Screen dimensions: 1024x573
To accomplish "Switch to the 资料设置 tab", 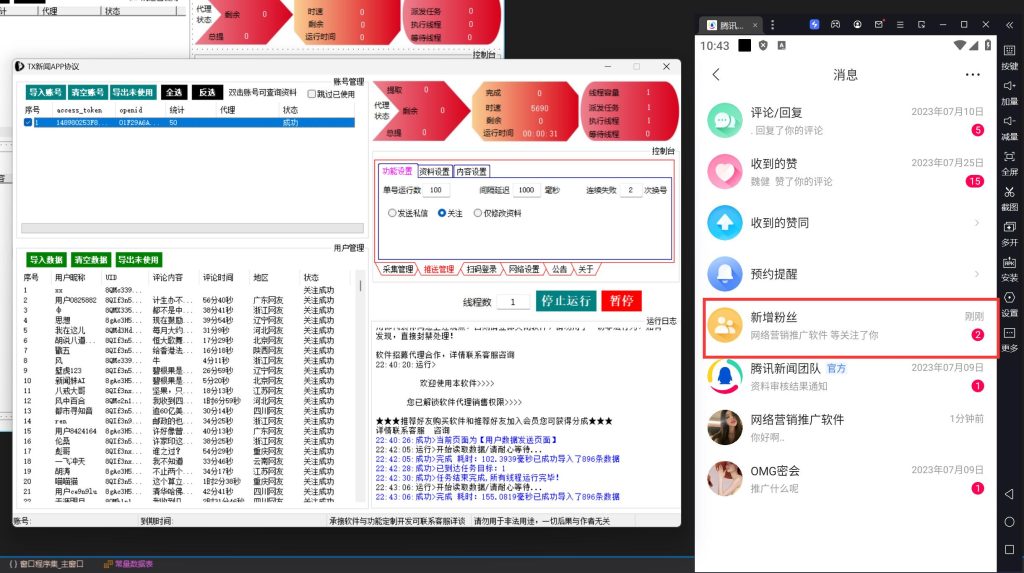I will (x=434, y=171).
